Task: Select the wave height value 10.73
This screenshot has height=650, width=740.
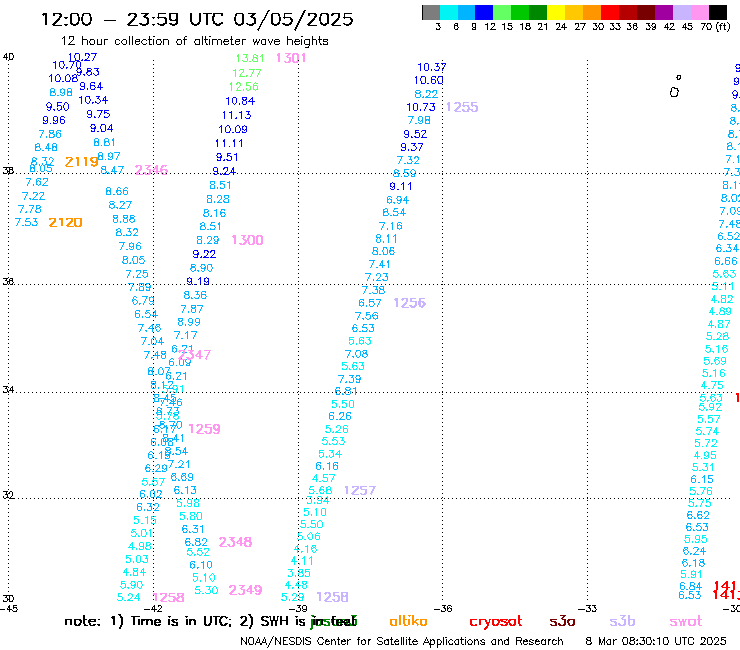Action: click(421, 107)
